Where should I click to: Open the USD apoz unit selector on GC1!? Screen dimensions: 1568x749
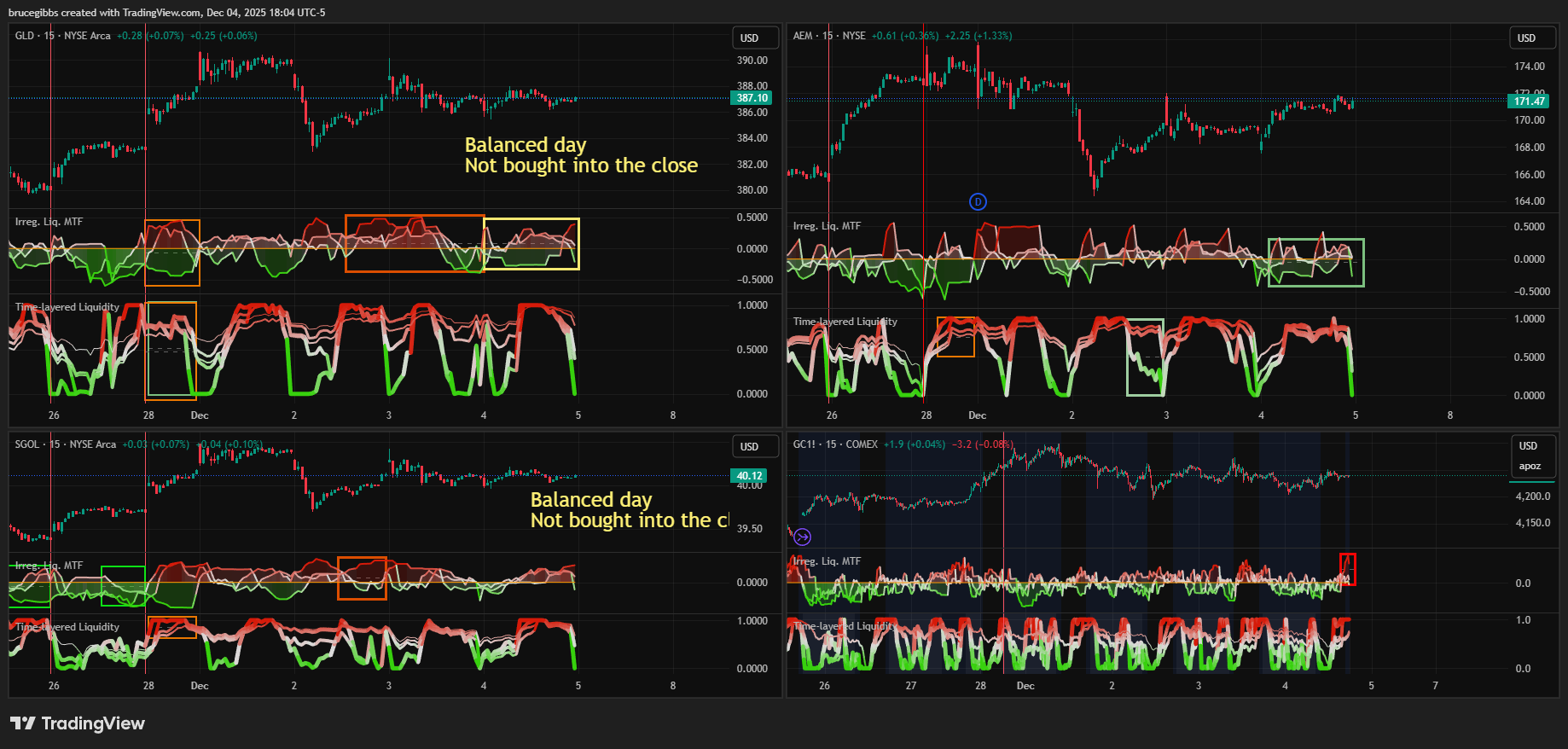pyautogui.click(x=1532, y=456)
